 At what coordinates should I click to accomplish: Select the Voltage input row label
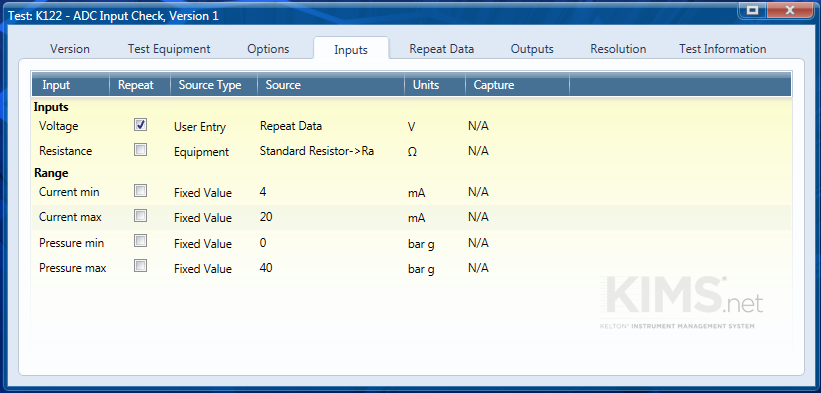[x=58, y=126]
